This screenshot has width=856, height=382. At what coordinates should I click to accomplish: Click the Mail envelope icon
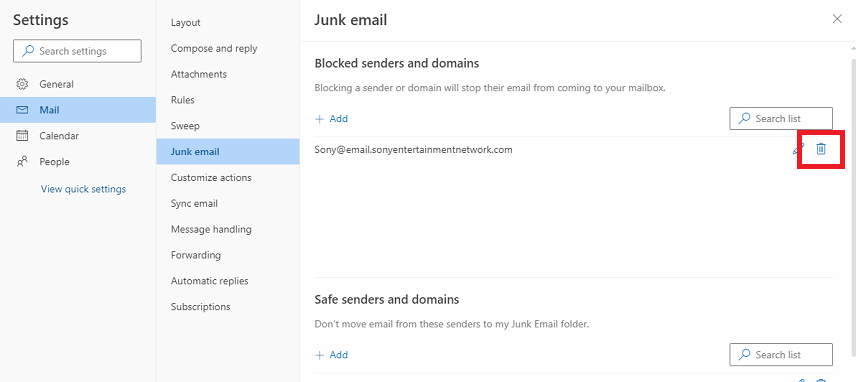pos(22,110)
